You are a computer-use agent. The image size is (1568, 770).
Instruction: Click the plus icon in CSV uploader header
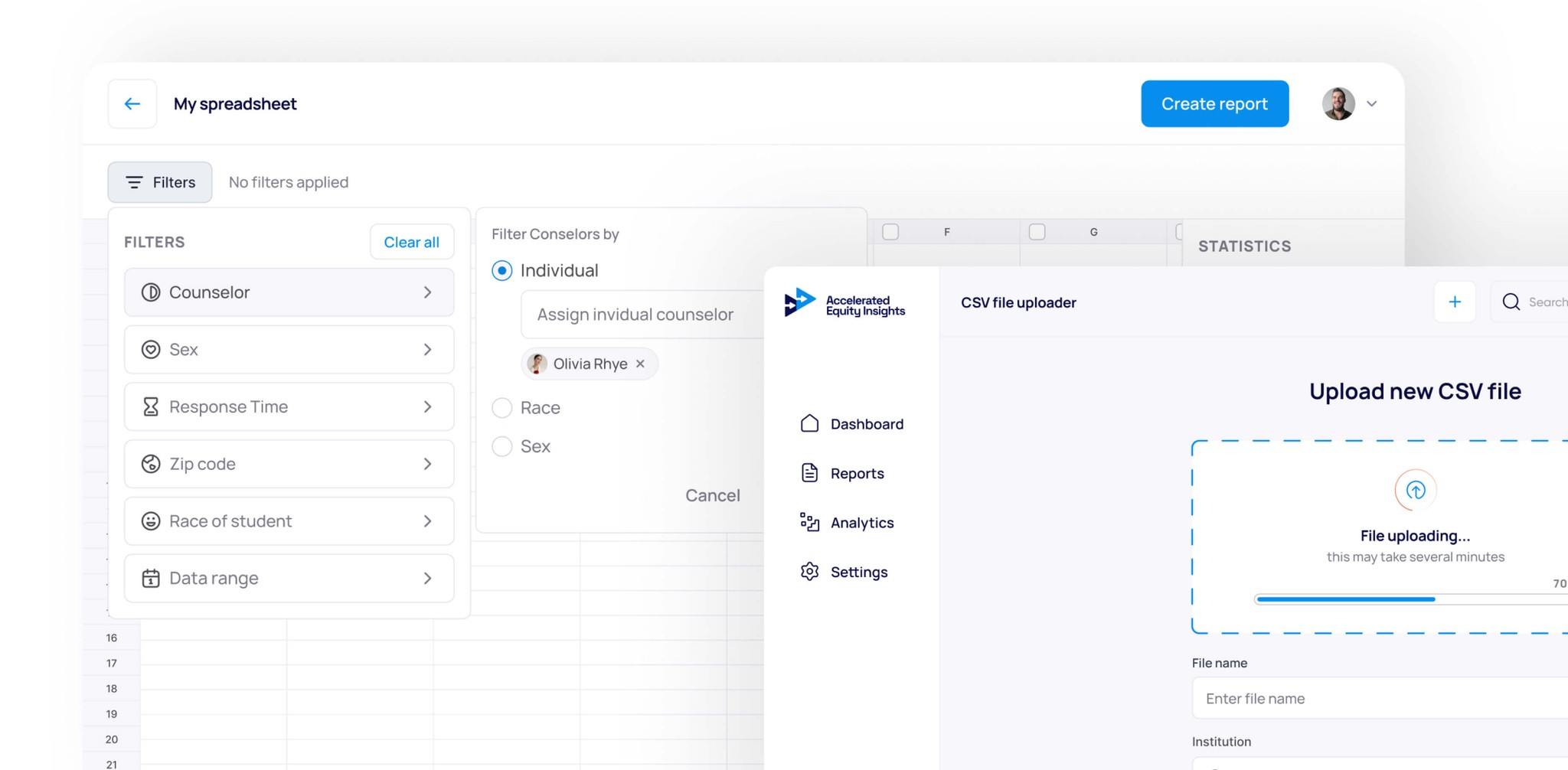[x=1455, y=302]
